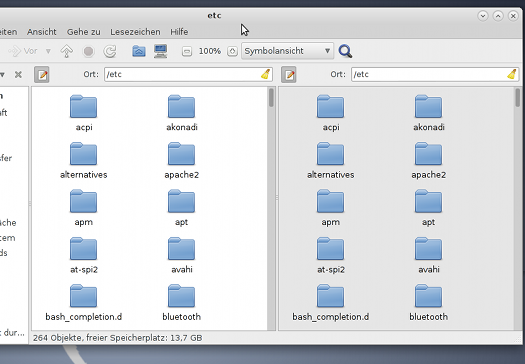Close the sidebar with the X
Image resolution: width=525 pixels, height=364 pixels.
[18, 74]
